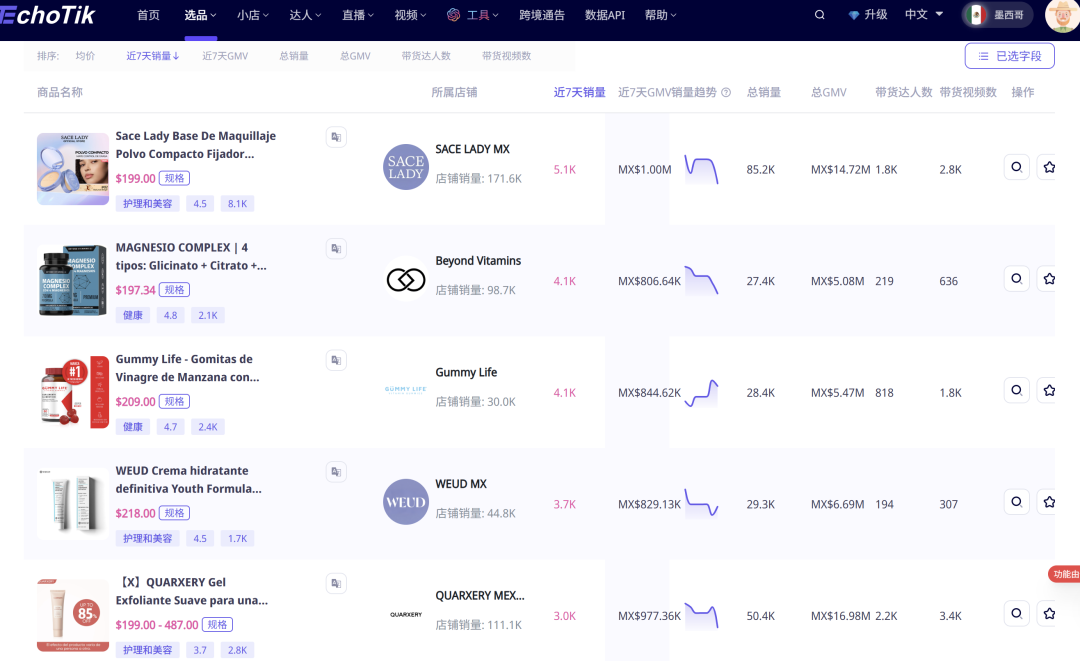Click the 升级 upgrade link

(867, 15)
